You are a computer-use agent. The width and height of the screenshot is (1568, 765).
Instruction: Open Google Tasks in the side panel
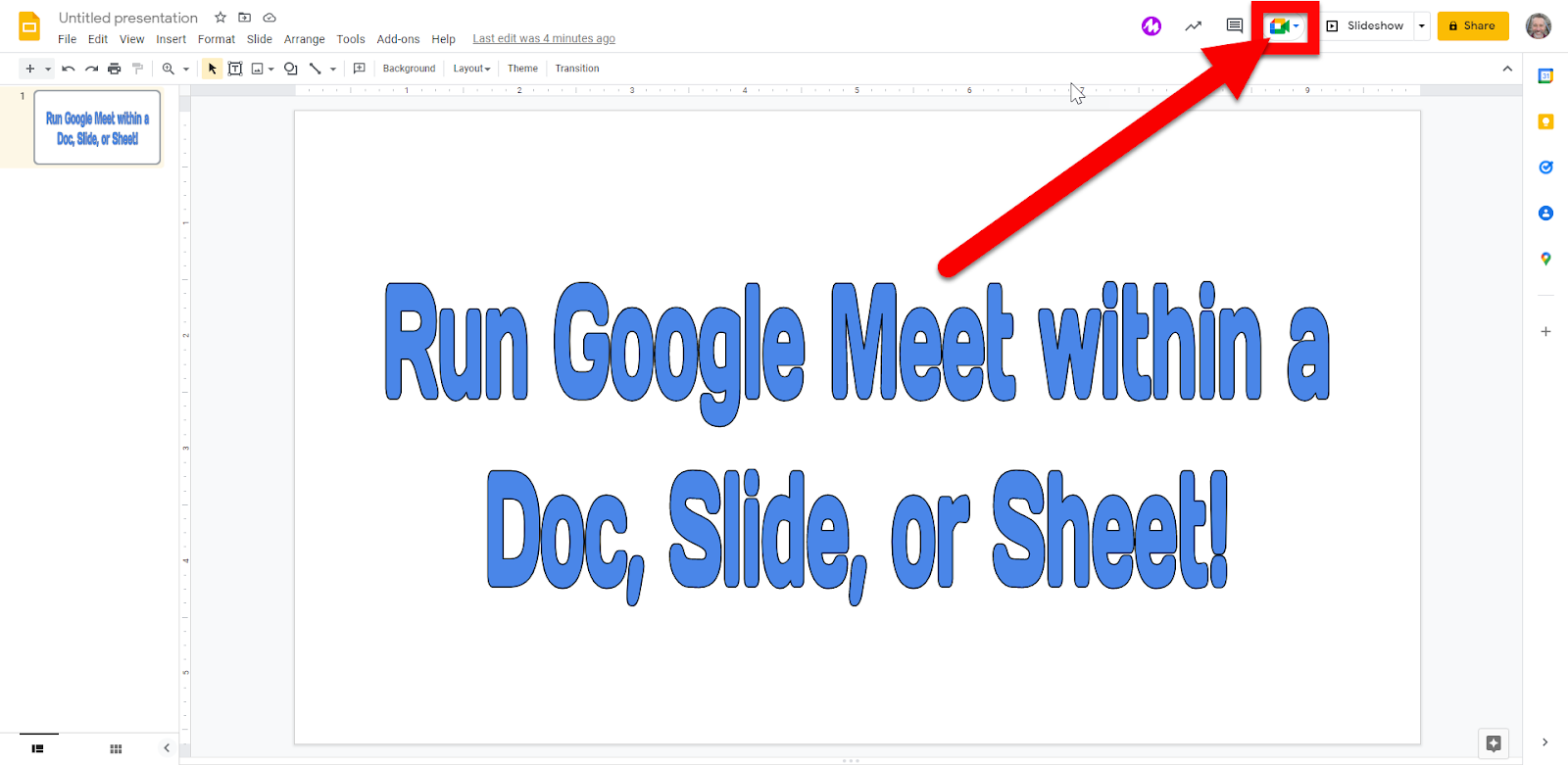(x=1545, y=167)
